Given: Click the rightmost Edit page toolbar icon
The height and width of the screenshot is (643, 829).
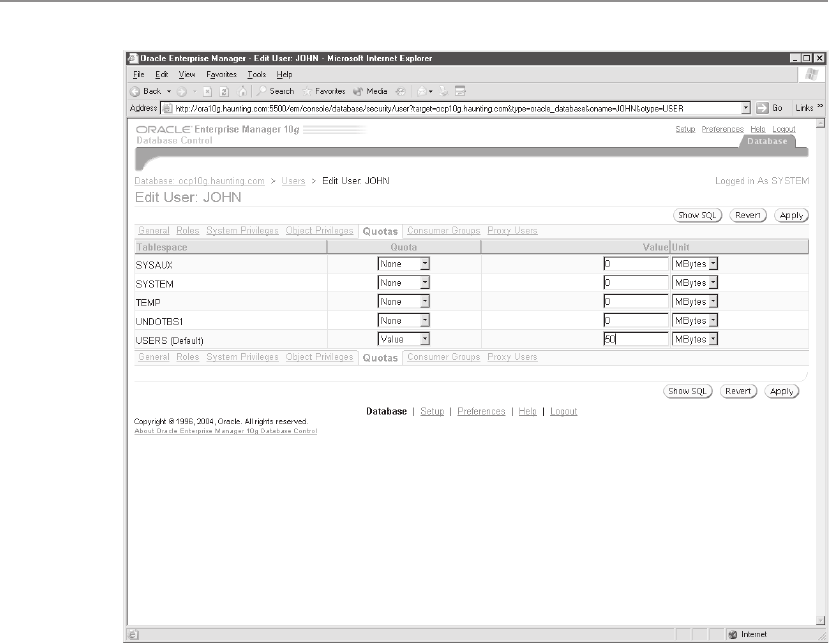Looking at the screenshot, I should coord(460,91).
